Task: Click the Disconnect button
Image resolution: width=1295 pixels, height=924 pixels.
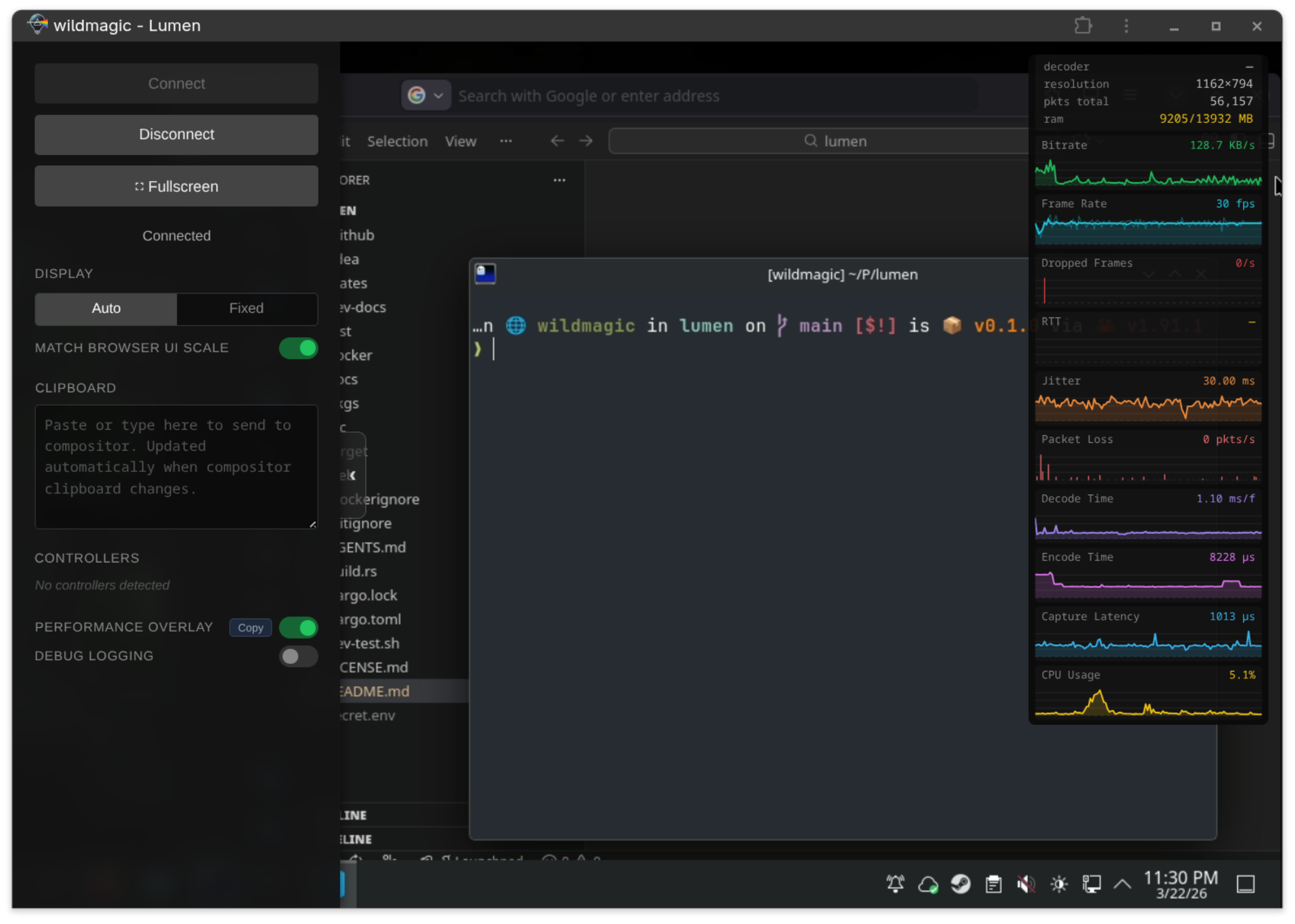Action: pos(176,135)
